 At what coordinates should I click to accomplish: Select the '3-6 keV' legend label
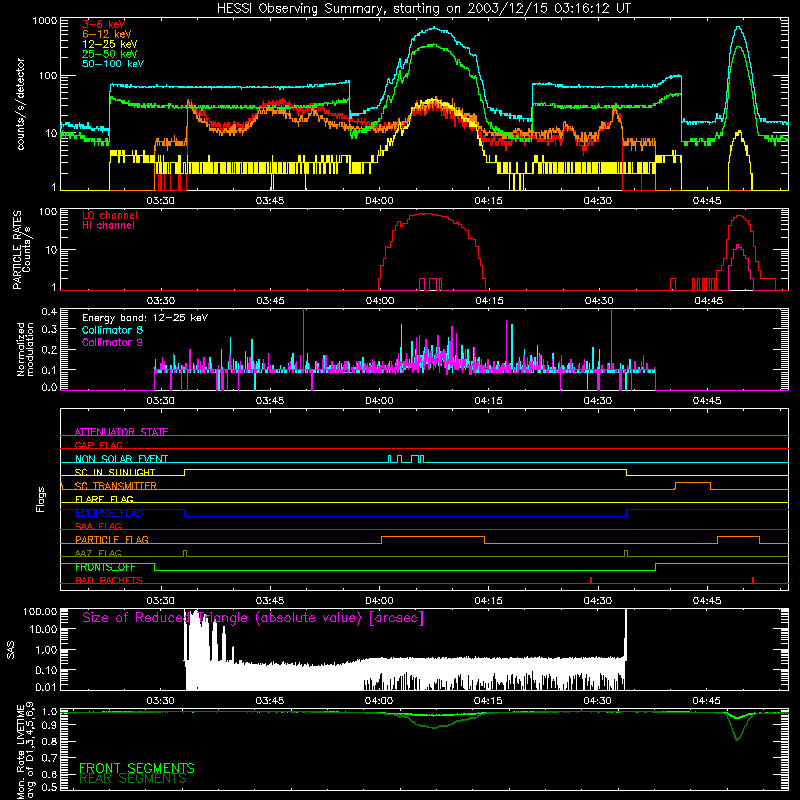(x=103, y=24)
